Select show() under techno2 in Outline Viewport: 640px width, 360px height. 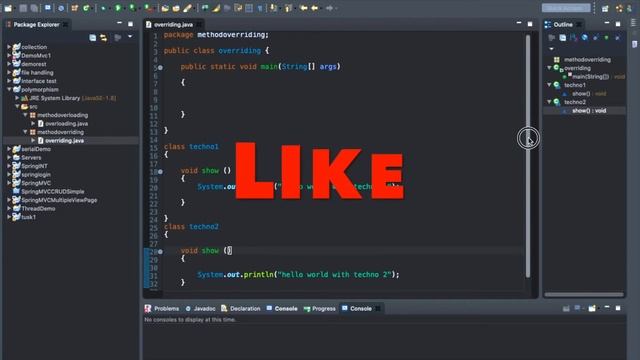tap(589, 111)
